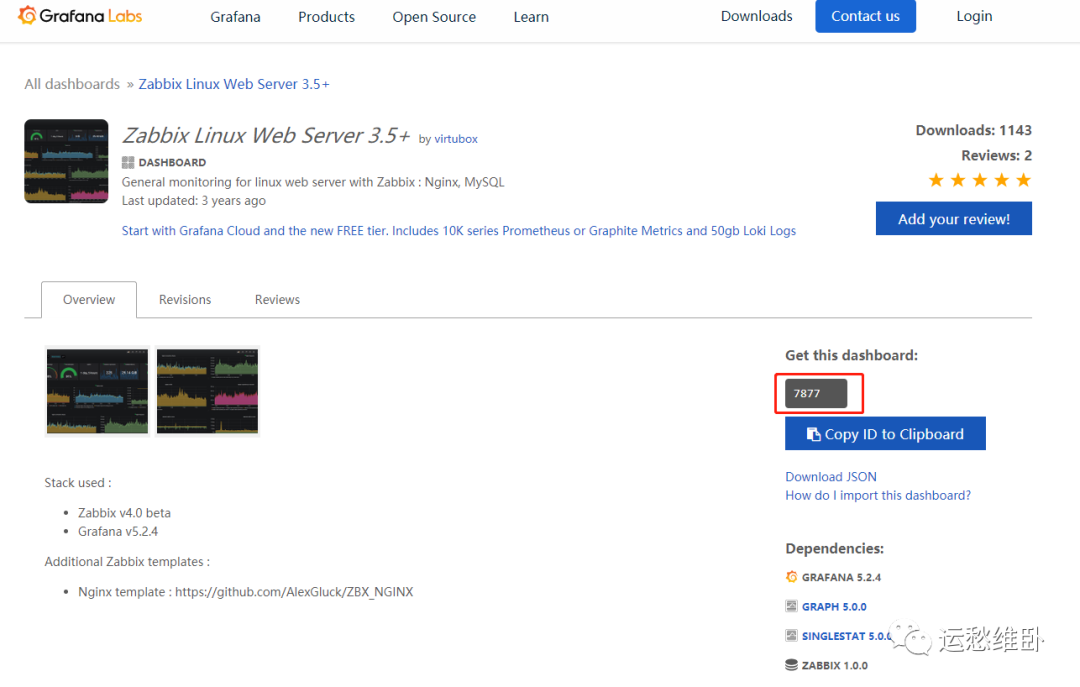Click the Downloads: 1143 text
This screenshot has width=1080, height=687.
click(x=973, y=130)
